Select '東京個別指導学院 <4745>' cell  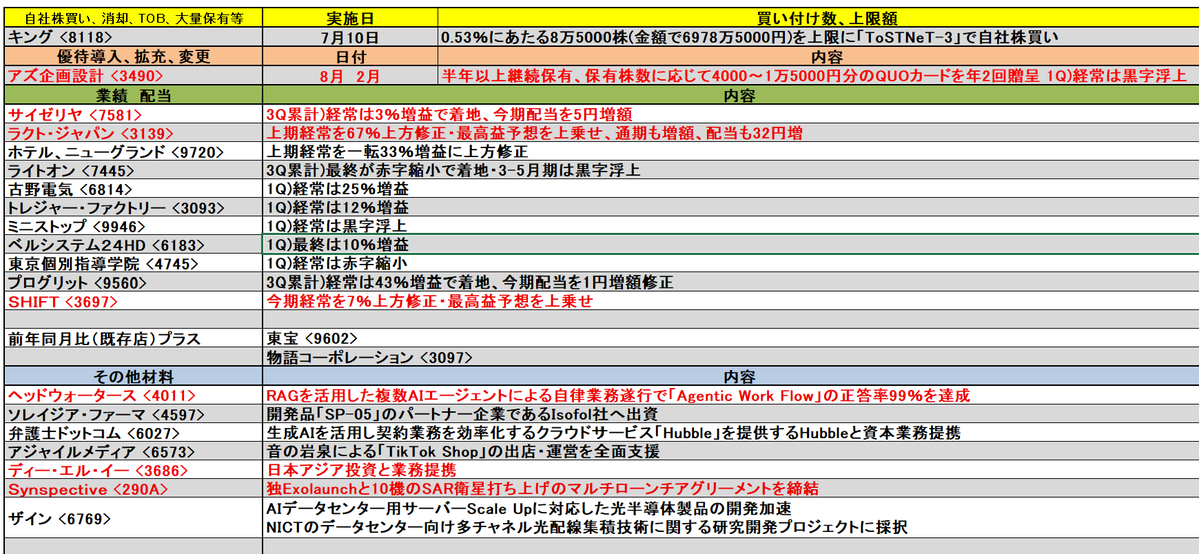[x=134, y=263]
